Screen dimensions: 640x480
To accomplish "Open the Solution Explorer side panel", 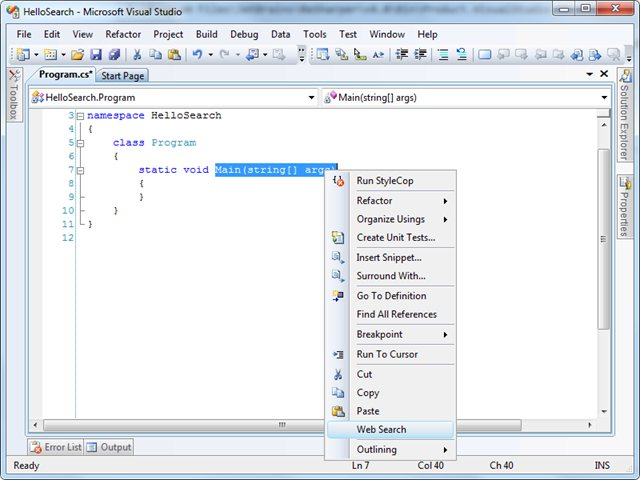I will pyautogui.click(x=624, y=115).
